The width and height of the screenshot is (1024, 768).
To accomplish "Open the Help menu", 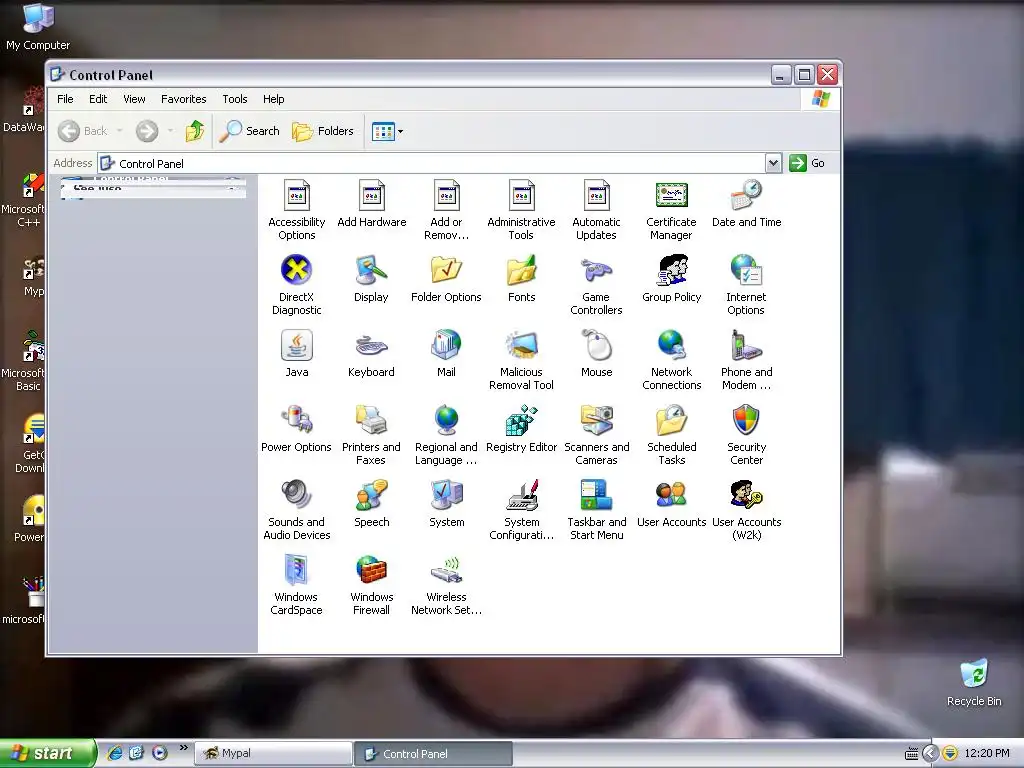I will 274,99.
